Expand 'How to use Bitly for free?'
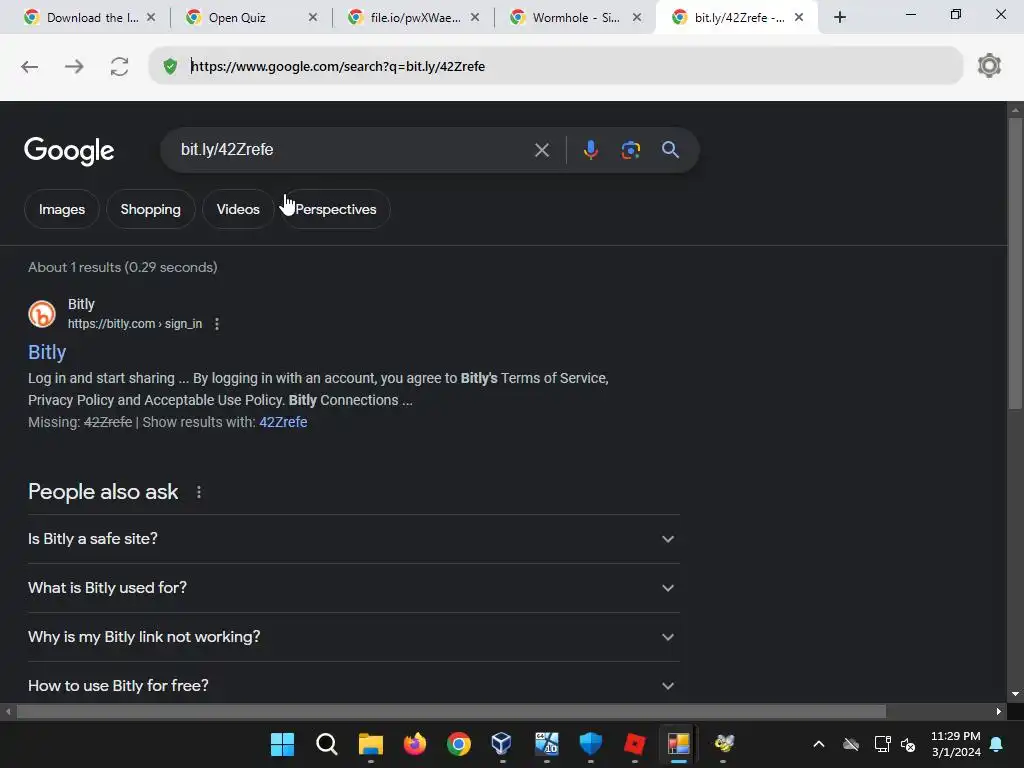 point(353,684)
